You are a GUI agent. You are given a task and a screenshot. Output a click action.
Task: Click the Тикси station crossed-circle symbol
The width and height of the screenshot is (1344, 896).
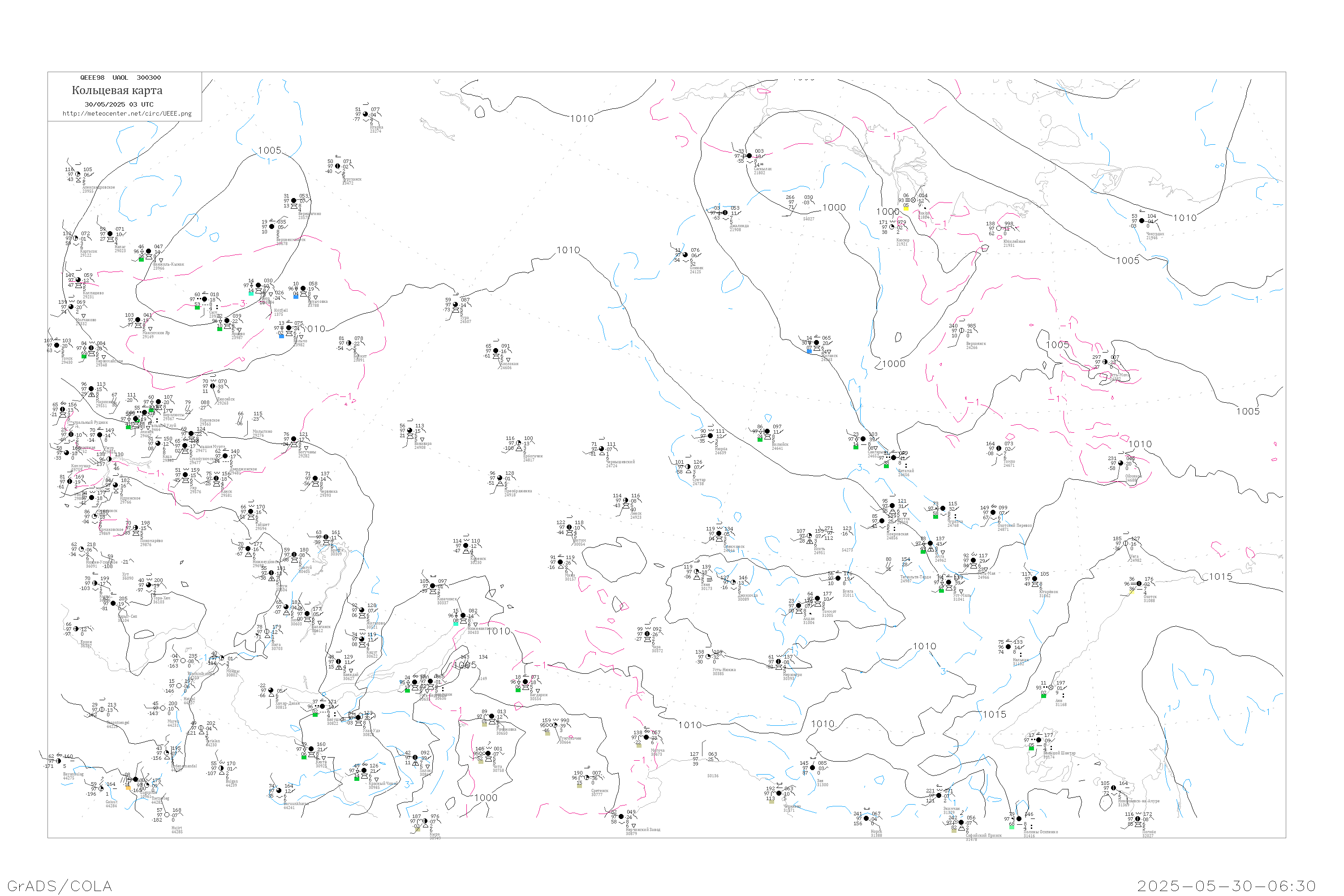(x=913, y=201)
